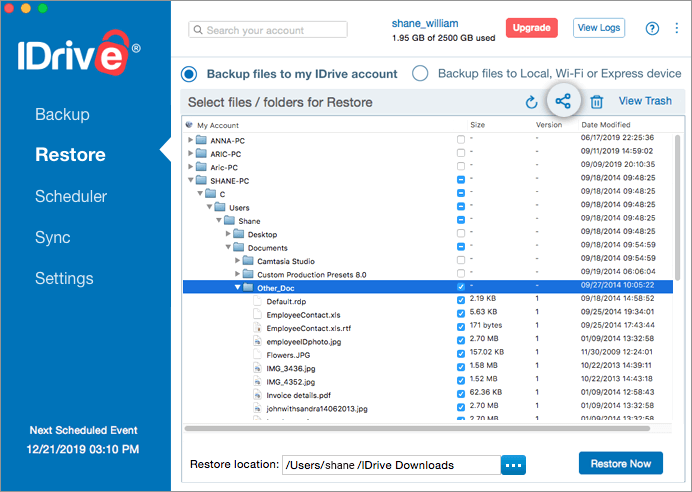The image size is (692, 492).
Task: Click the ANNA-PC folder icon
Action: 201,140
